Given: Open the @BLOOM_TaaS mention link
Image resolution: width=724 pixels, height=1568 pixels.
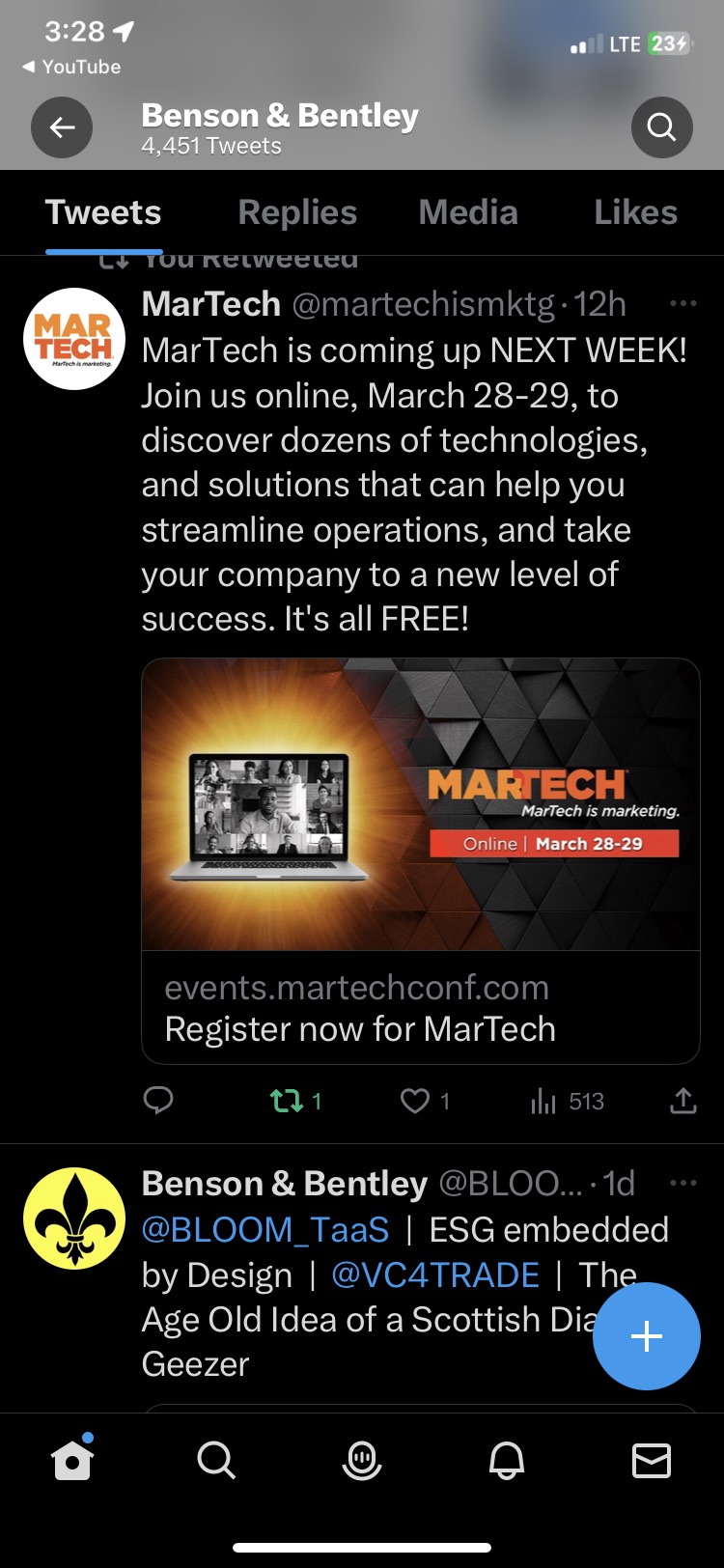Looking at the screenshot, I should [x=265, y=1229].
